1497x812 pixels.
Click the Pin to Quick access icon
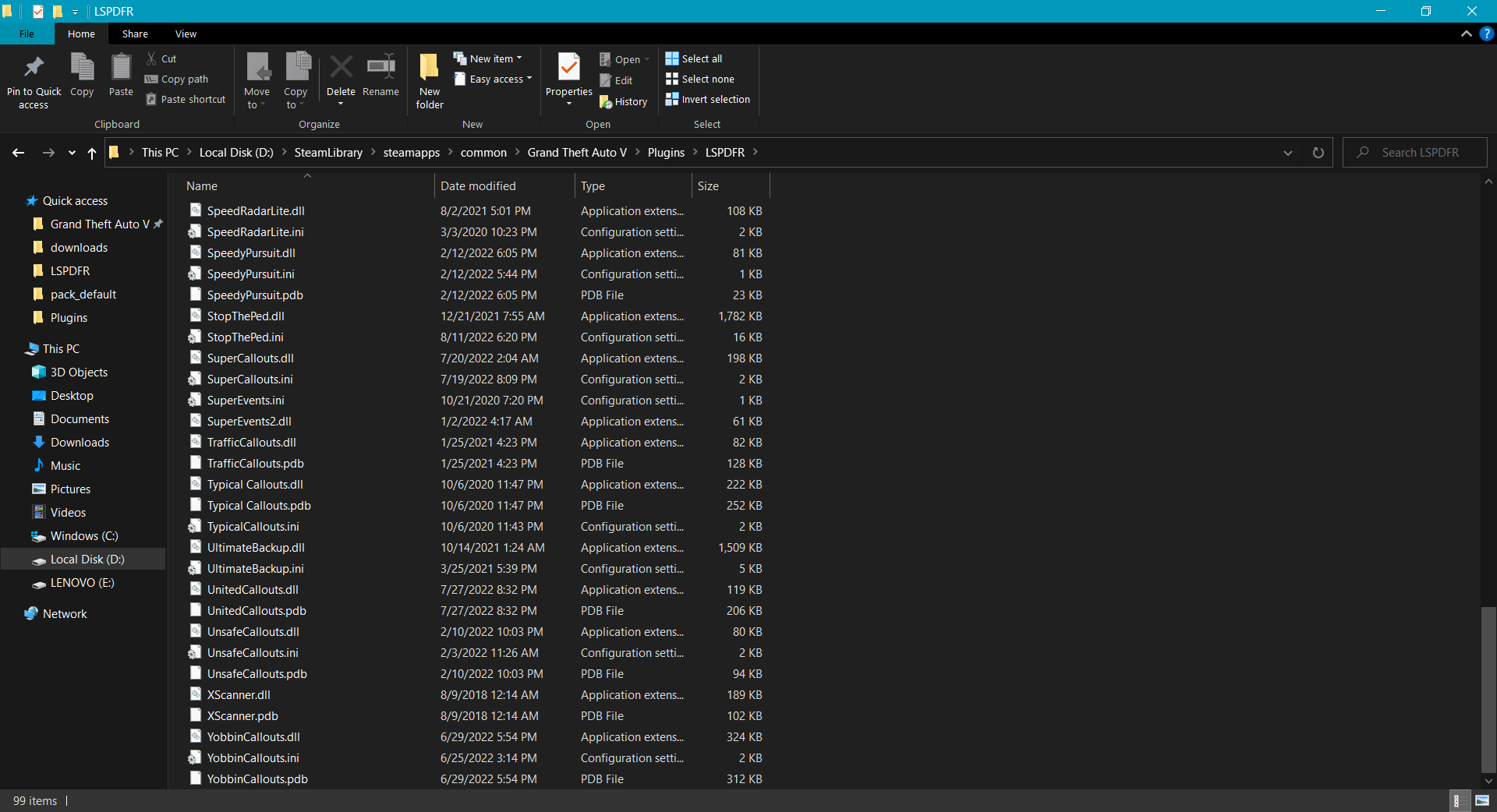coord(34,68)
